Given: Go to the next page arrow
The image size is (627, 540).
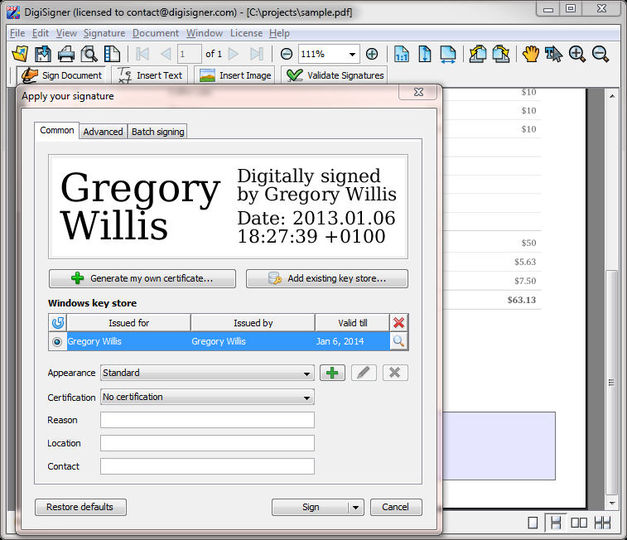Looking at the screenshot, I should pyautogui.click(x=233, y=54).
